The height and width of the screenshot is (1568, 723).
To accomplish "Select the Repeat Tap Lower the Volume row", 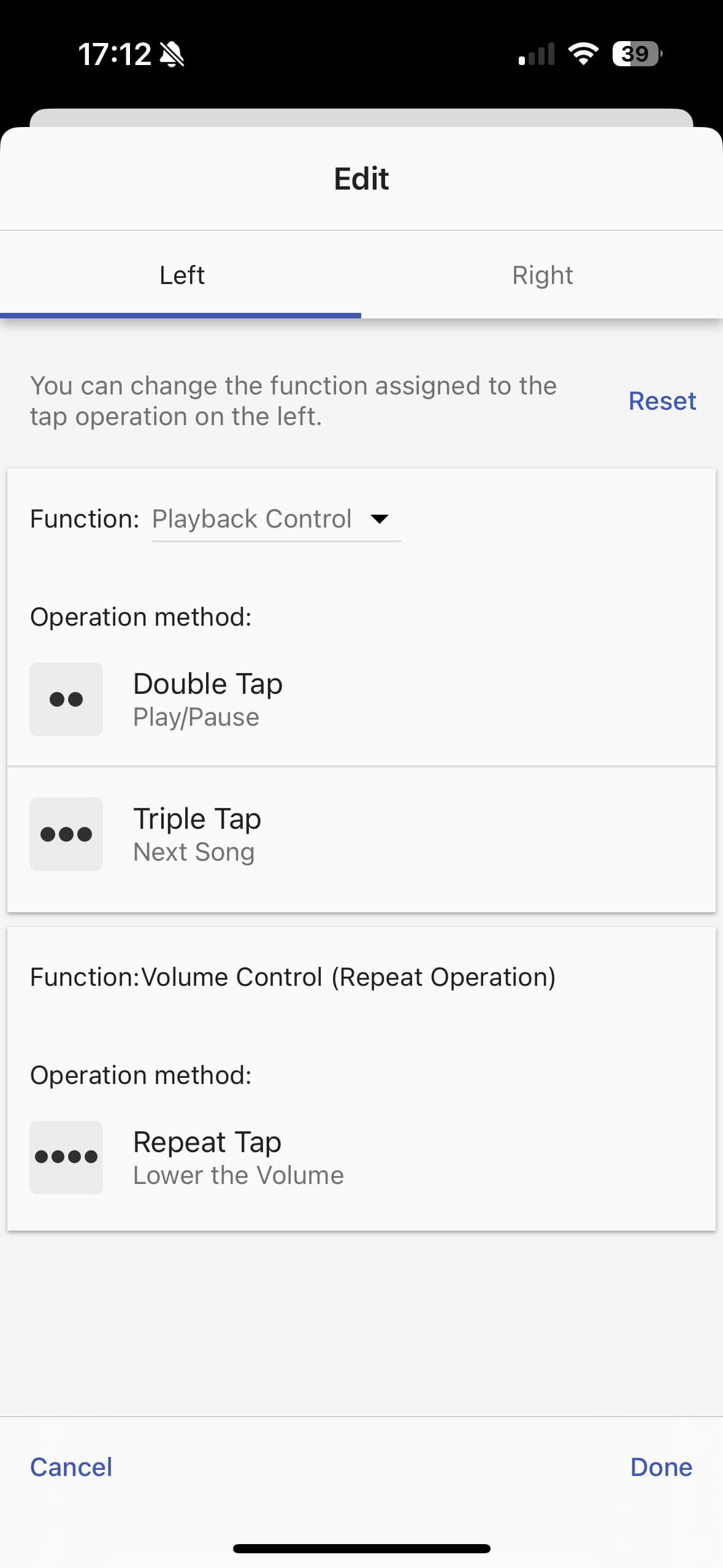I will [361, 1158].
